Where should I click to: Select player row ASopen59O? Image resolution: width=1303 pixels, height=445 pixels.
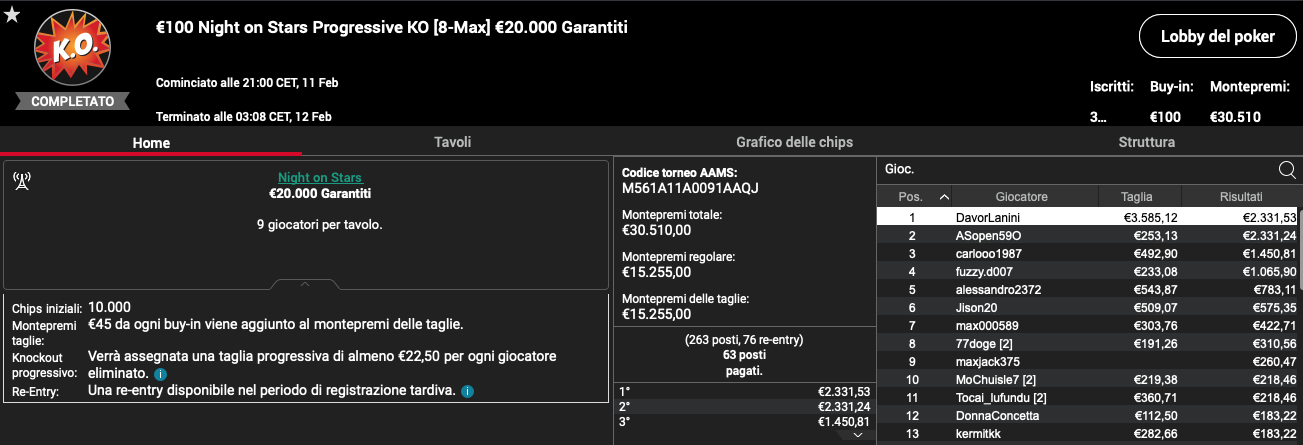(1087, 236)
